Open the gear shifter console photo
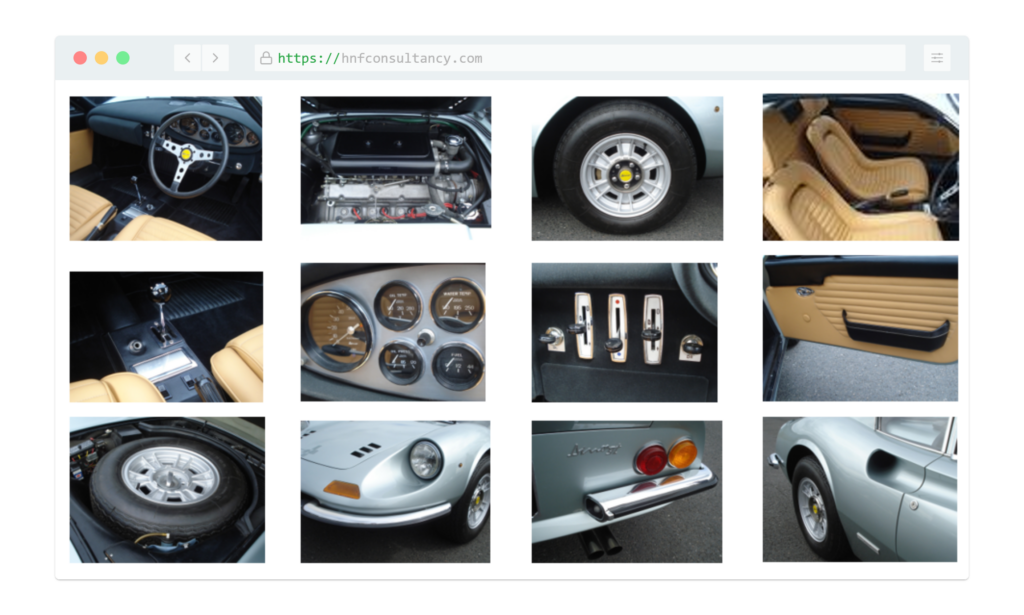 [x=166, y=337]
